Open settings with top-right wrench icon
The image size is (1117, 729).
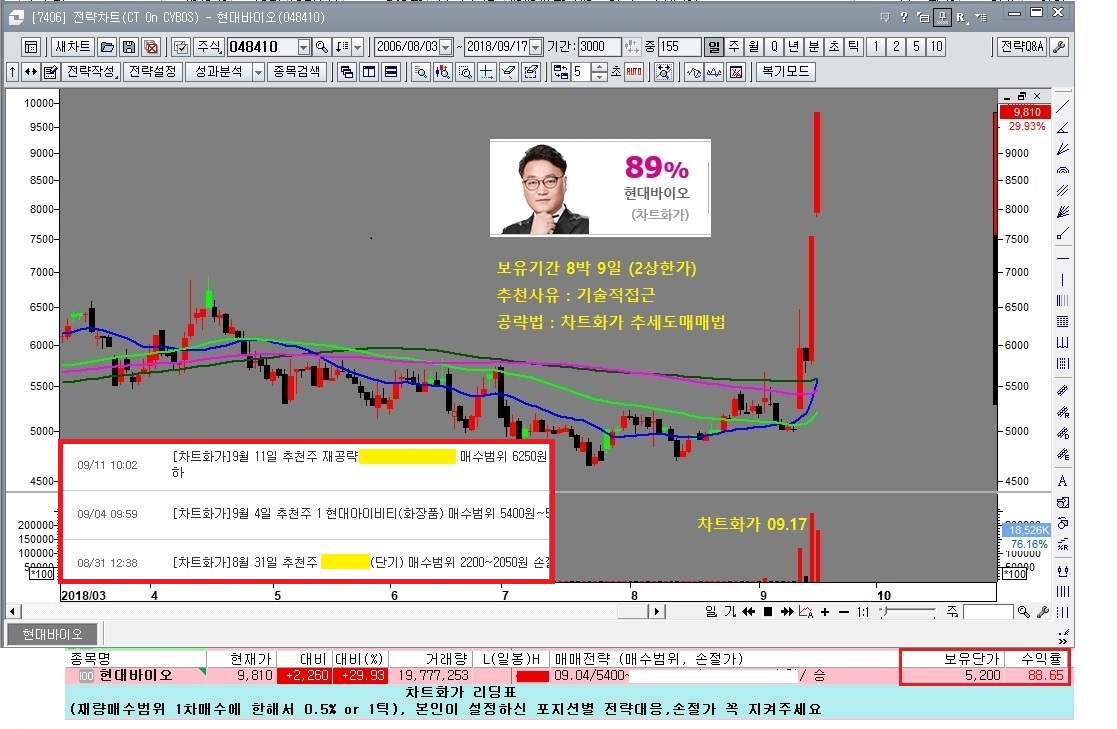coord(1059,47)
